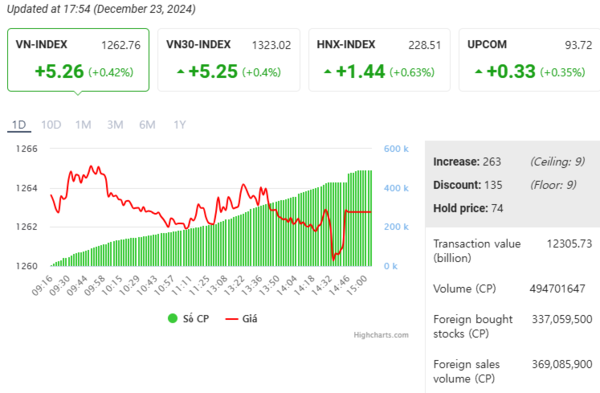Click the UPCOM green up arrow

pos(478,72)
